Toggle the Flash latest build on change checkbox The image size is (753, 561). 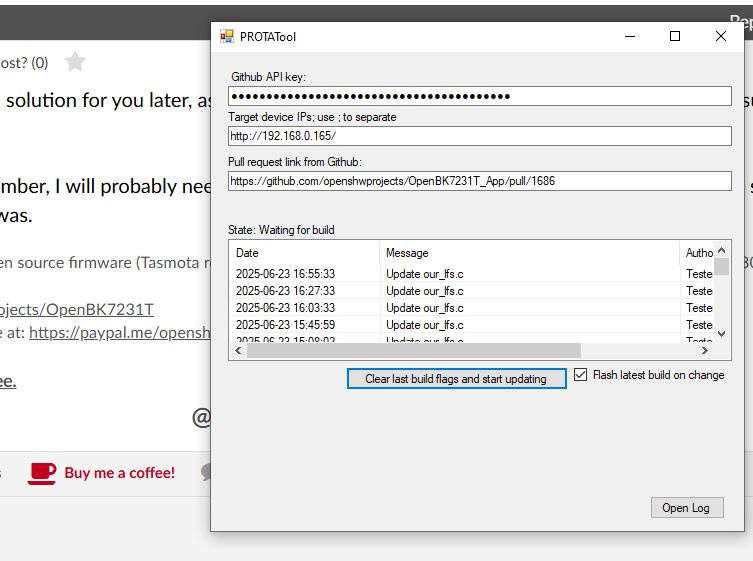tap(580, 375)
